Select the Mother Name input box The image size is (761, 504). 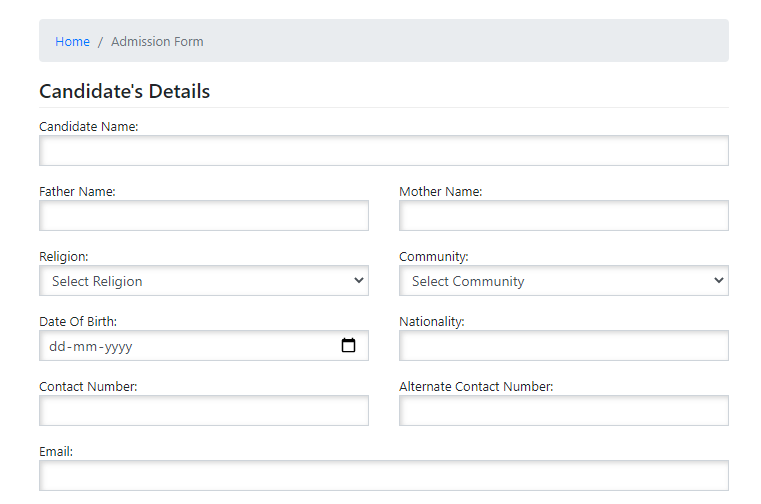[x=563, y=216]
